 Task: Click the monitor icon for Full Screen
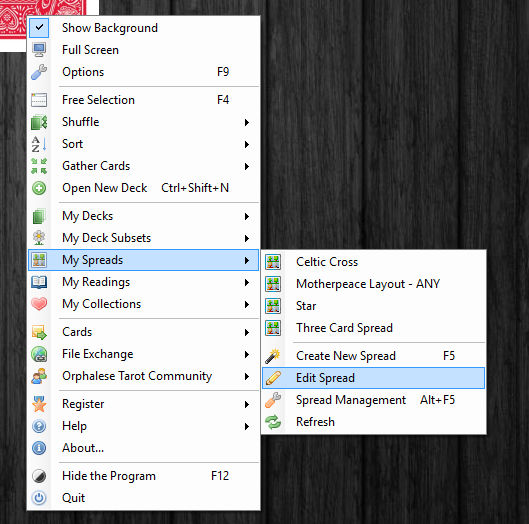[x=39, y=50]
